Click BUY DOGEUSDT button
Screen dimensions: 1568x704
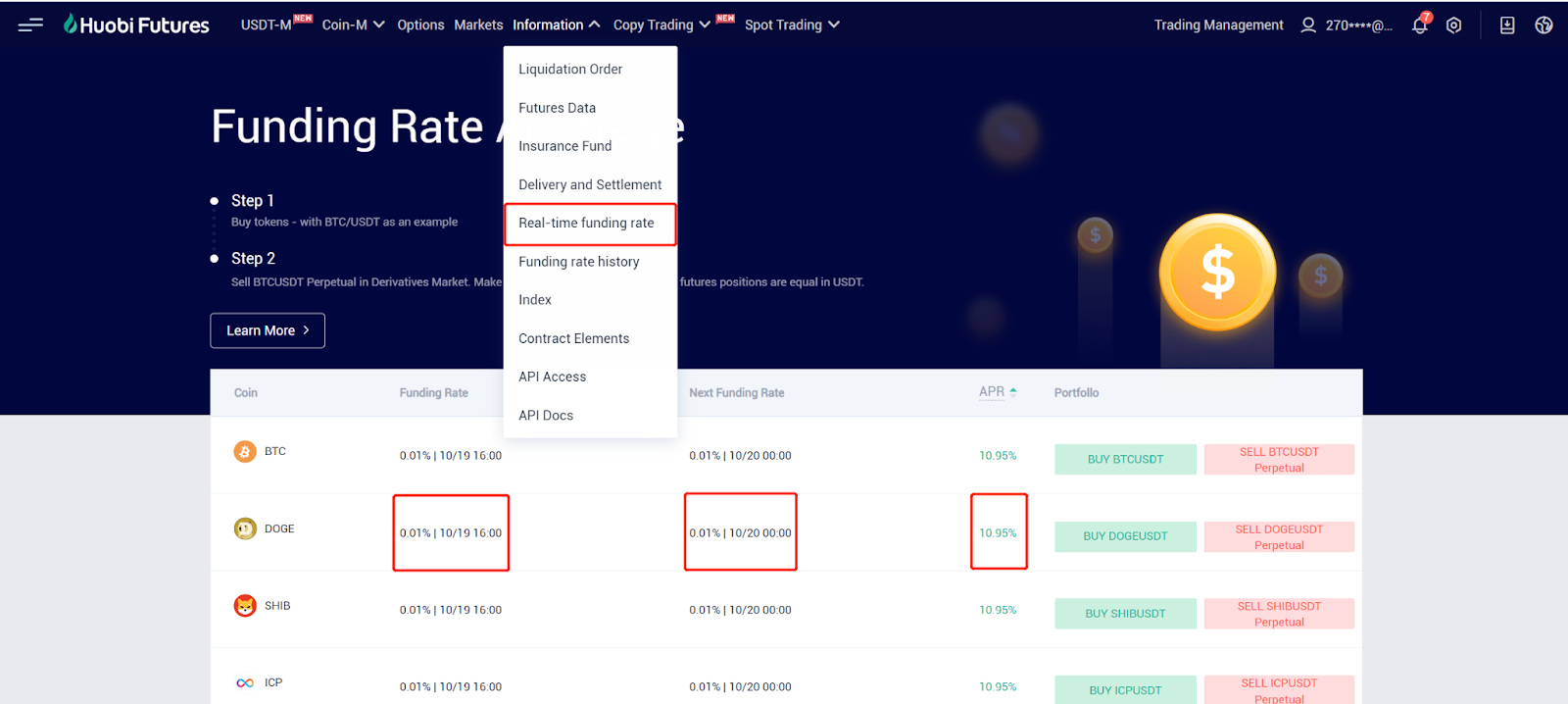pos(1125,536)
